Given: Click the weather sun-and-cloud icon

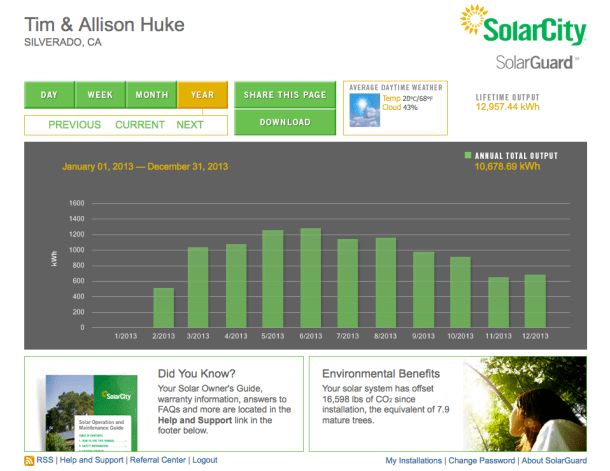Looking at the screenshot, I should (365, 110).
